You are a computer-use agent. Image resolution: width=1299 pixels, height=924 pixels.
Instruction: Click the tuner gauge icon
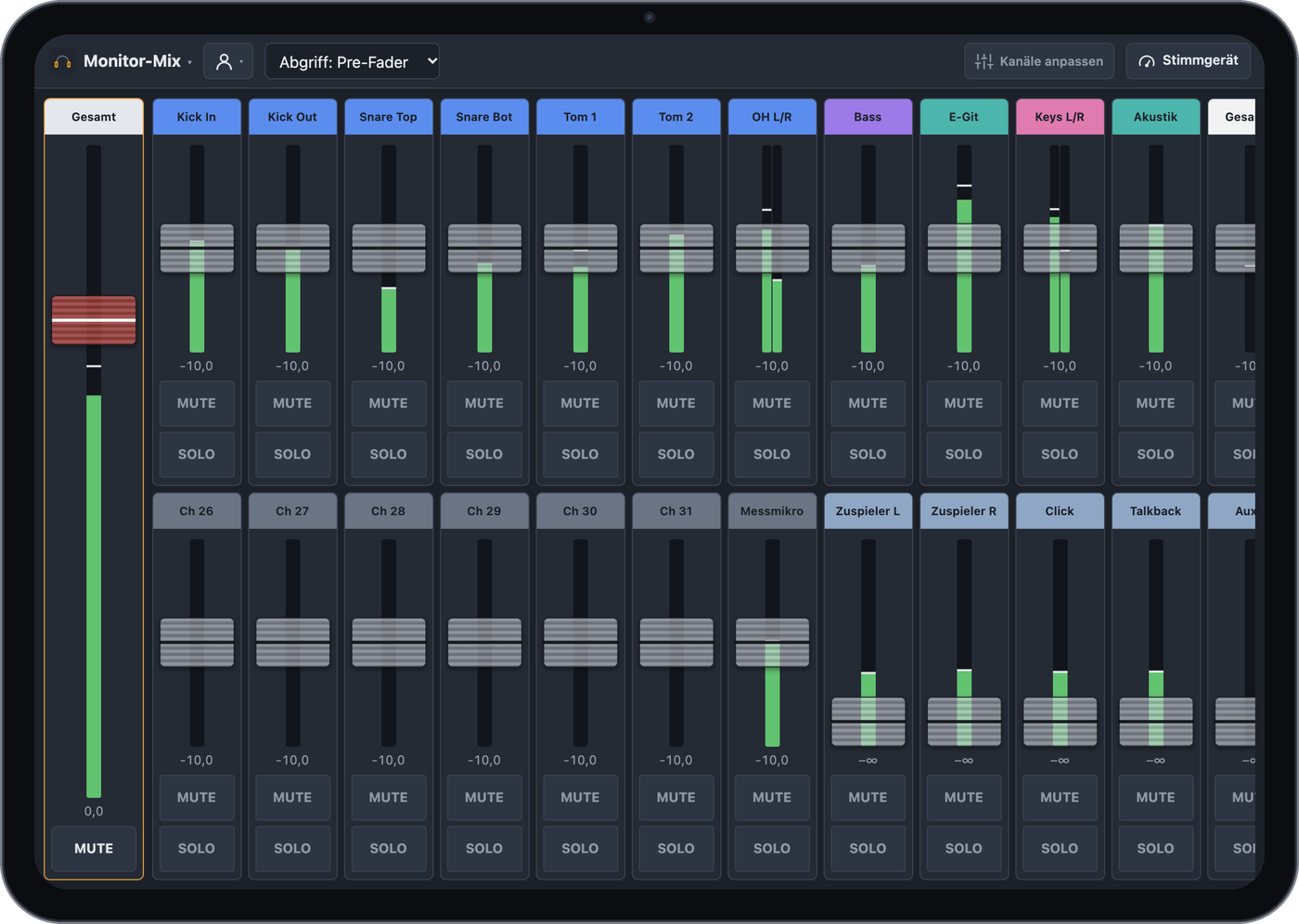click(1147, 61)
